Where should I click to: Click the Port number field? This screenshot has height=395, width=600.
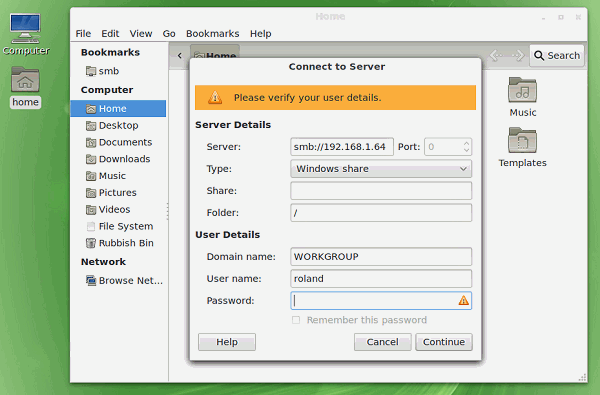pos(443,147)
